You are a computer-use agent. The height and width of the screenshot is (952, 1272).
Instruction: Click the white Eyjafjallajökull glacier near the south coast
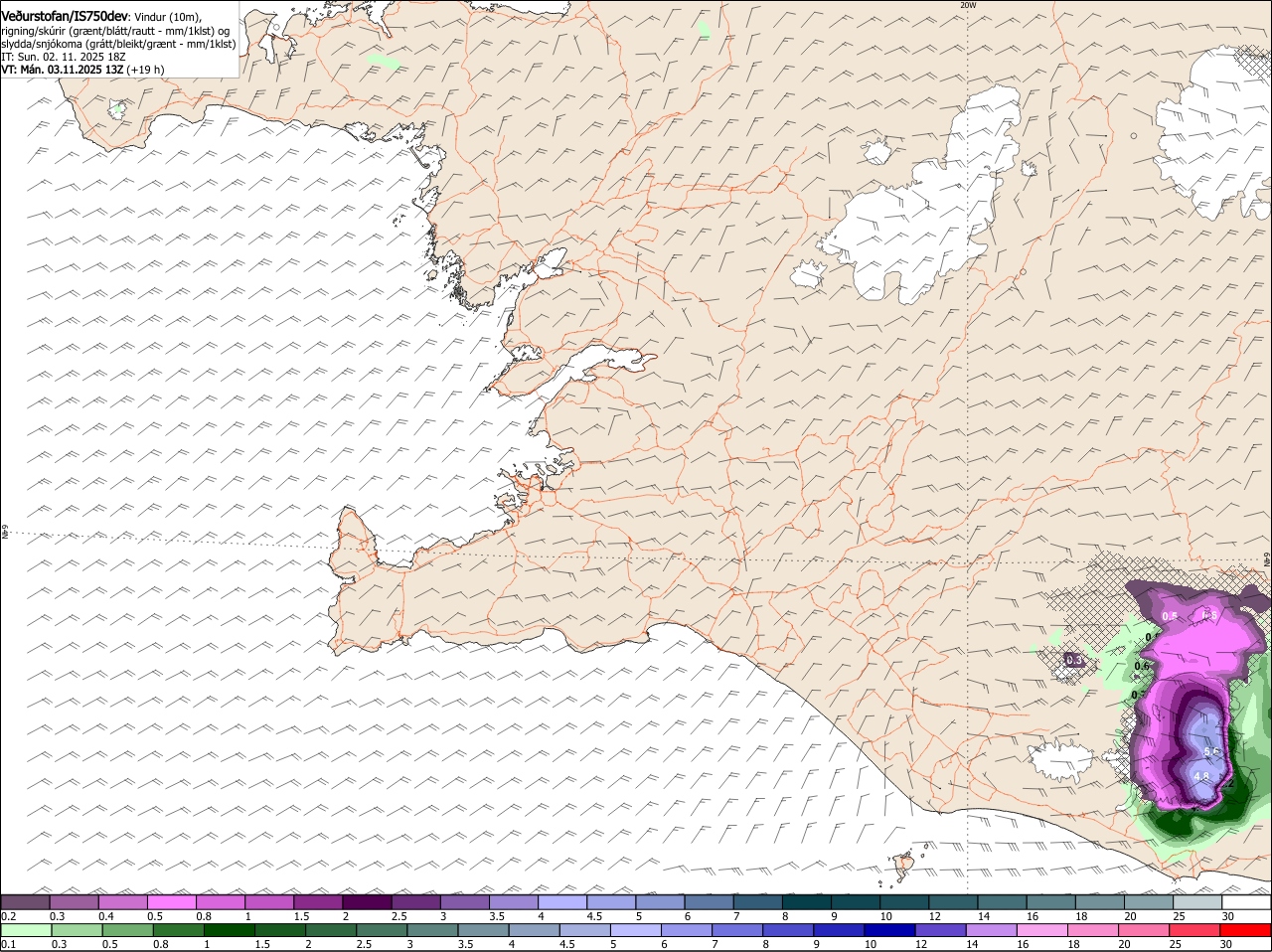point(1060,761)
